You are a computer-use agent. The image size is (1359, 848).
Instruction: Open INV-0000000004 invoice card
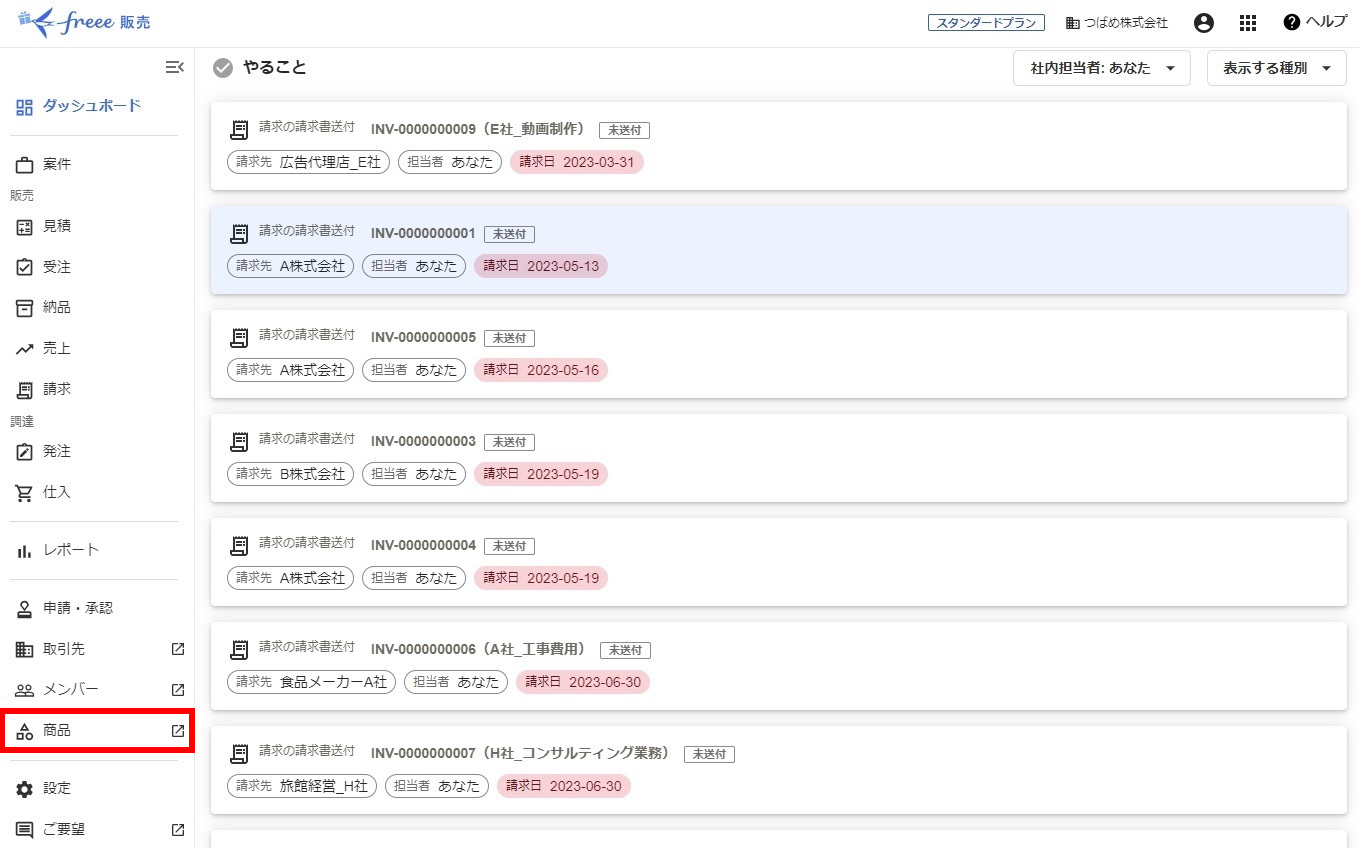[x=779, y=562]
